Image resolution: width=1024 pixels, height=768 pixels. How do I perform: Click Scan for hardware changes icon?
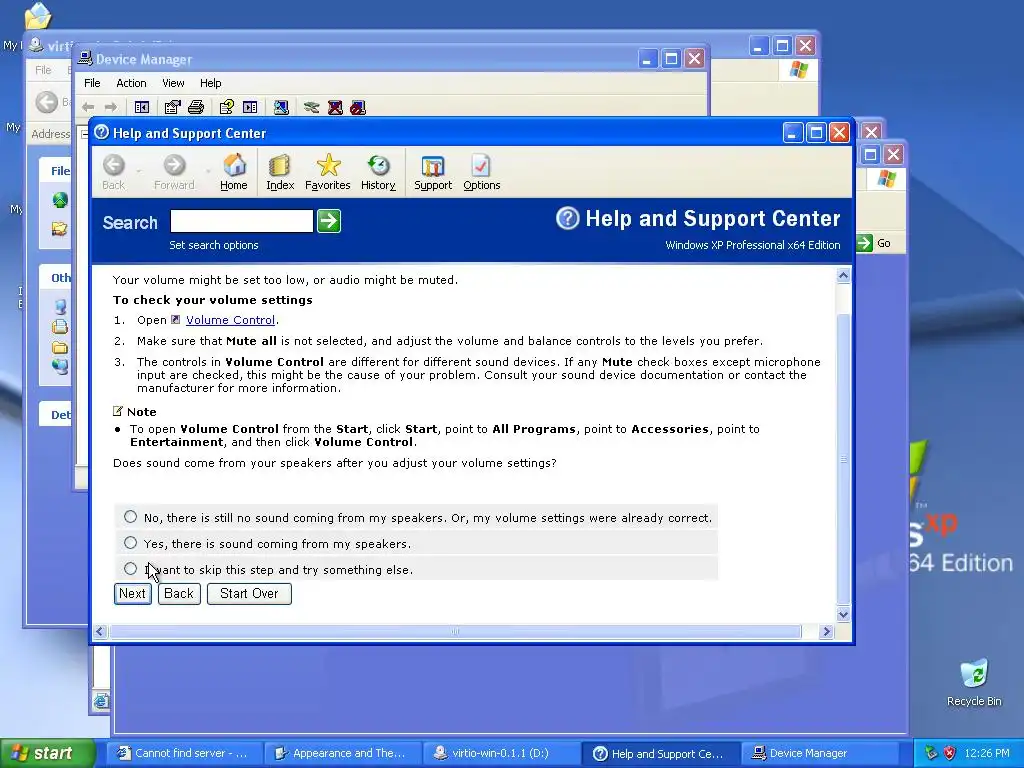coord(281,107)
